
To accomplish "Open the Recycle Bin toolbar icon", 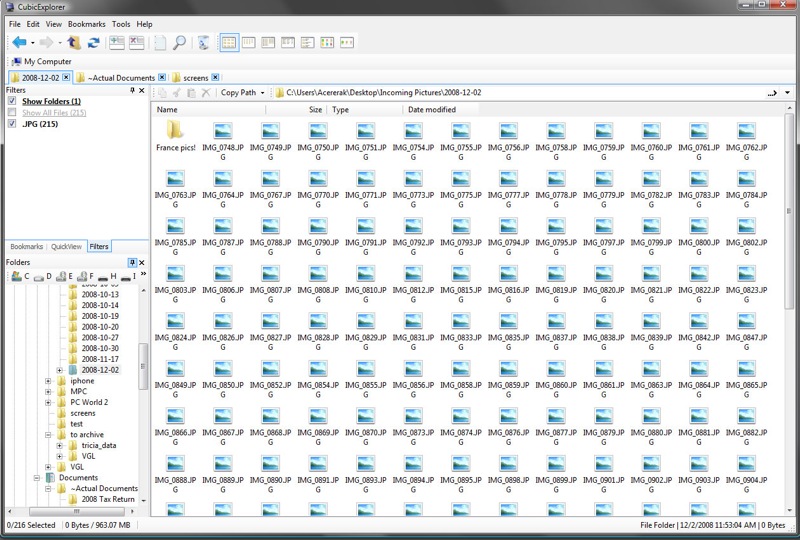I will pyautogui.click(x=203, y=42).
